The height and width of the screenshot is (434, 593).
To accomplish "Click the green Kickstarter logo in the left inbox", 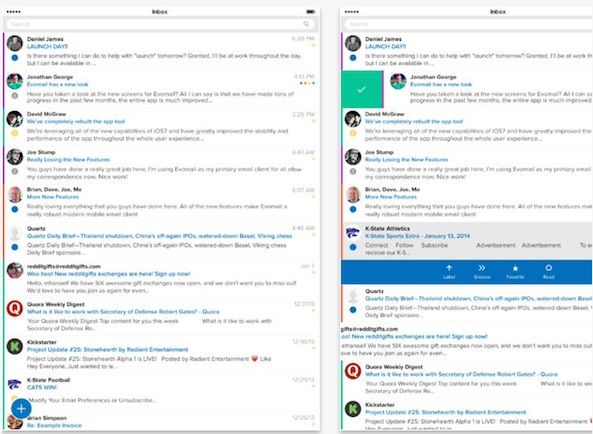I will coord(15,346).
